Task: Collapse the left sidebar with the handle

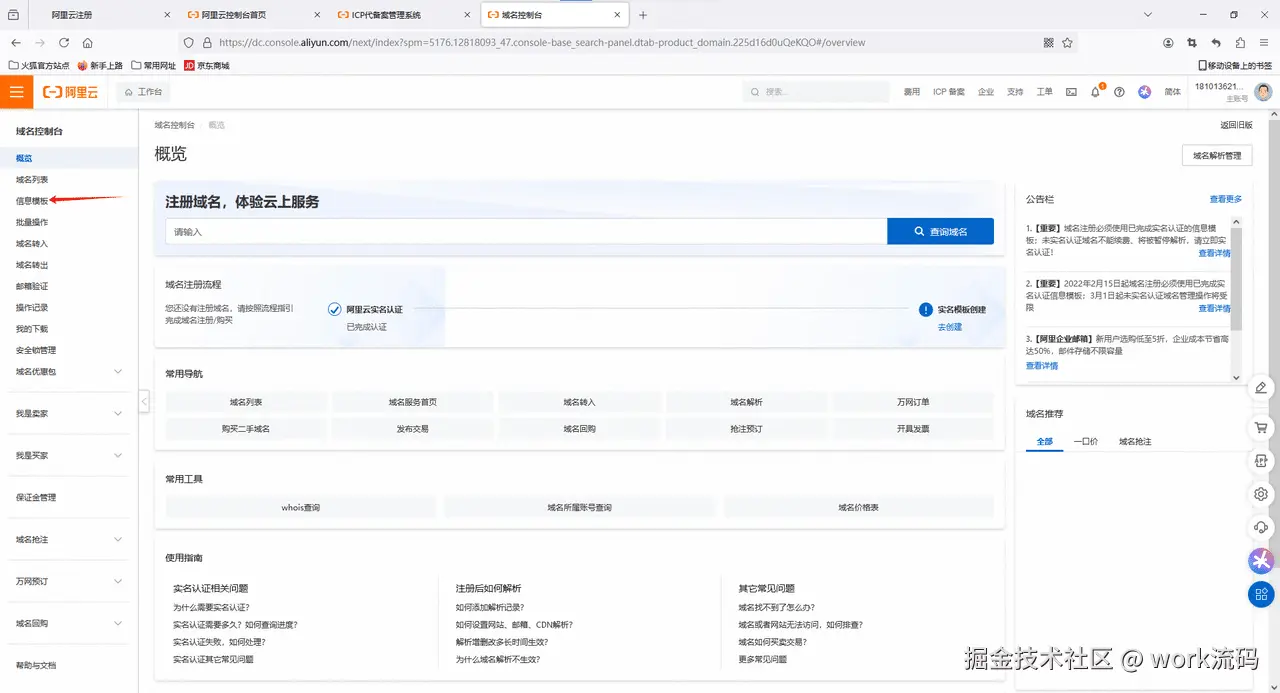Action: (x=144, y=401)
